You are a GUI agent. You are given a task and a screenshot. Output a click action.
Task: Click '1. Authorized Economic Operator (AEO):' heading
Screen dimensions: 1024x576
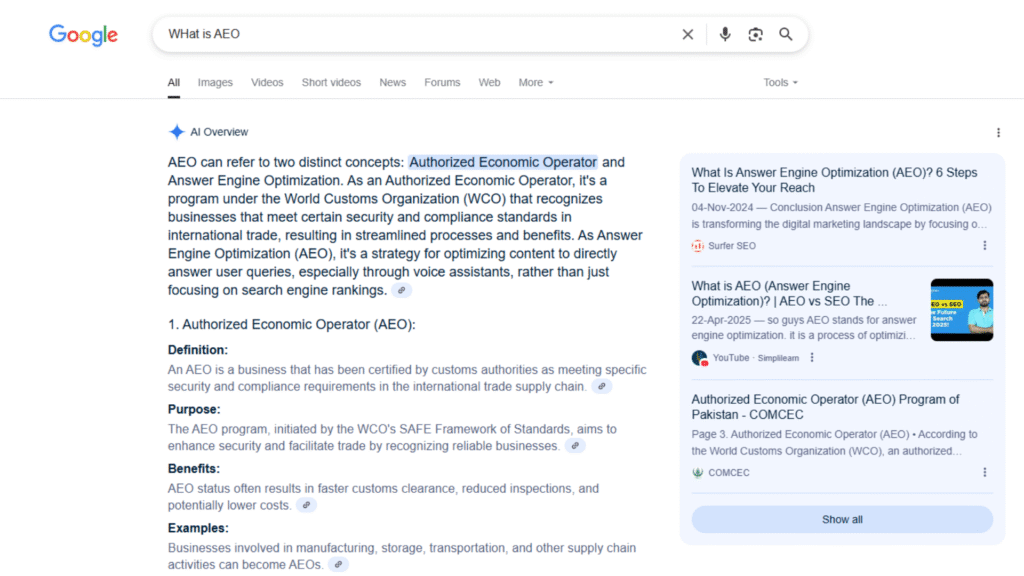tap(291, 325)
